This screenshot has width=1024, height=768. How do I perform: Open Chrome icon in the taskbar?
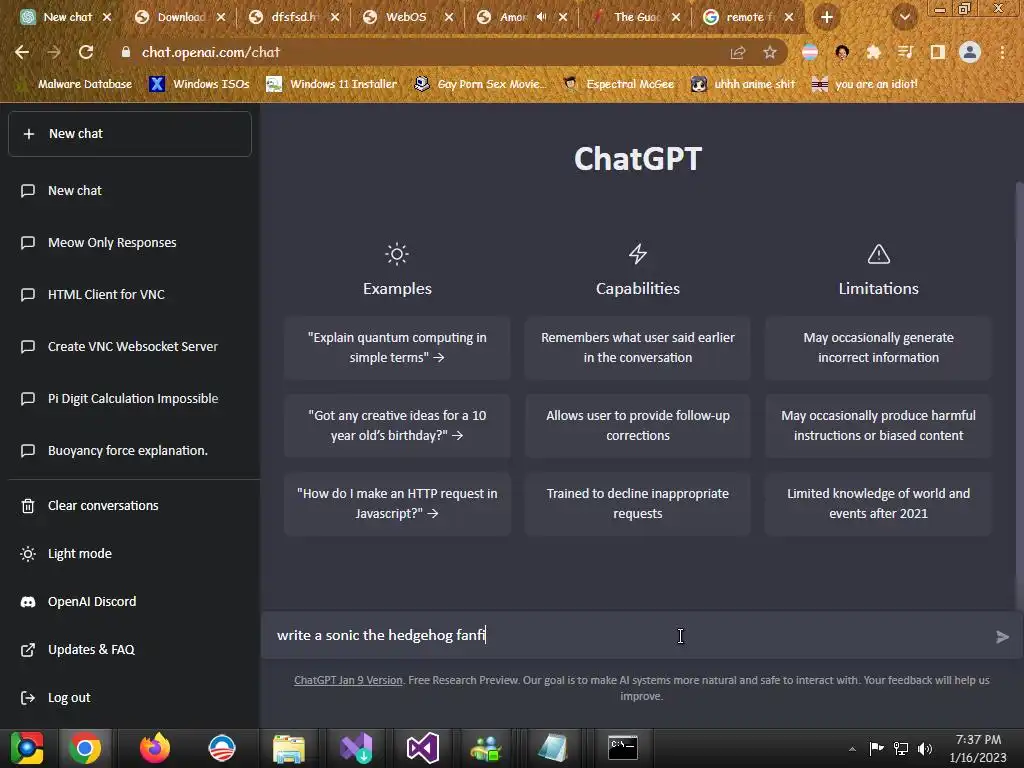click(85, 748)
